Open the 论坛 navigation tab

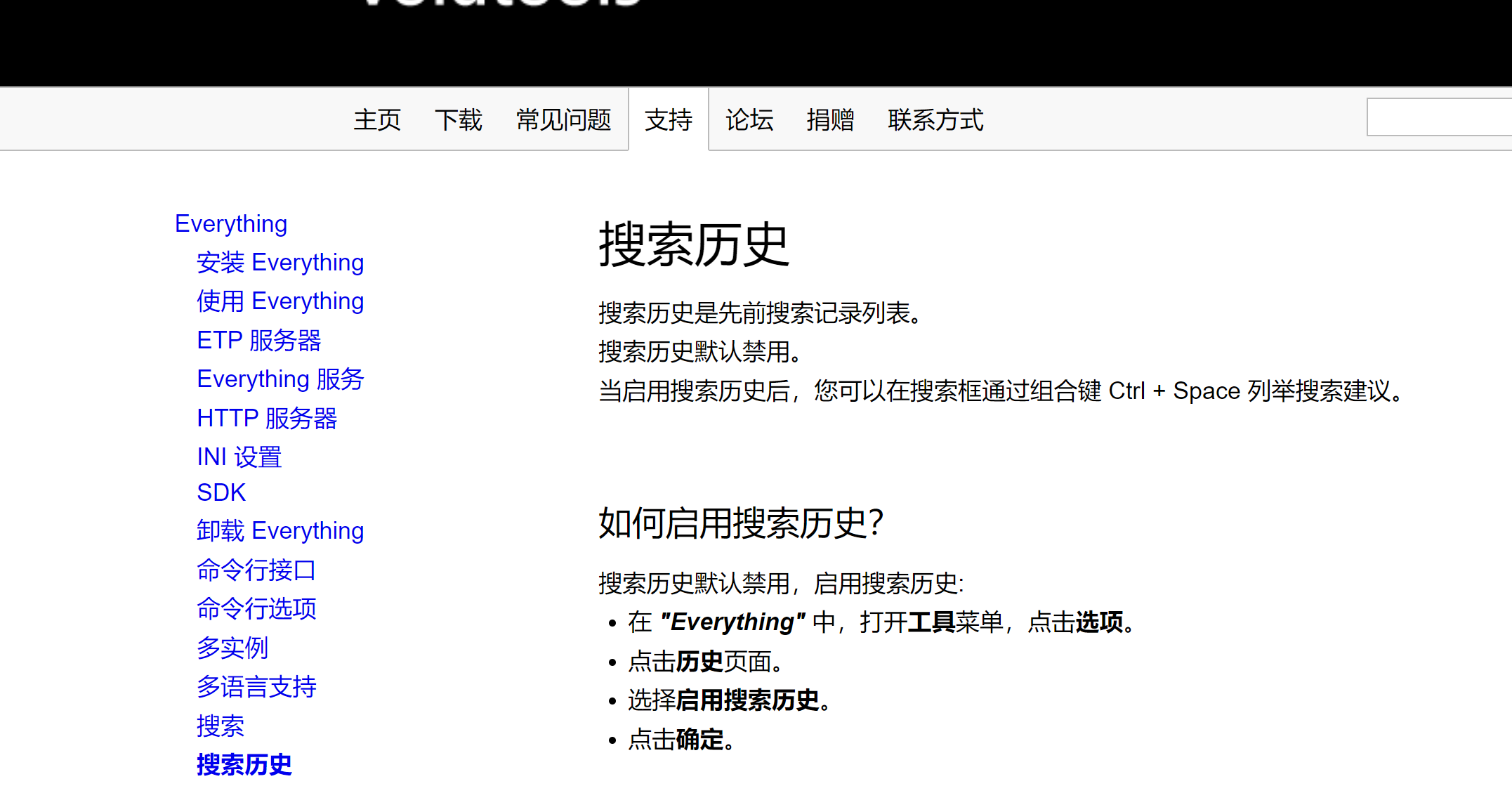[749, 120]
